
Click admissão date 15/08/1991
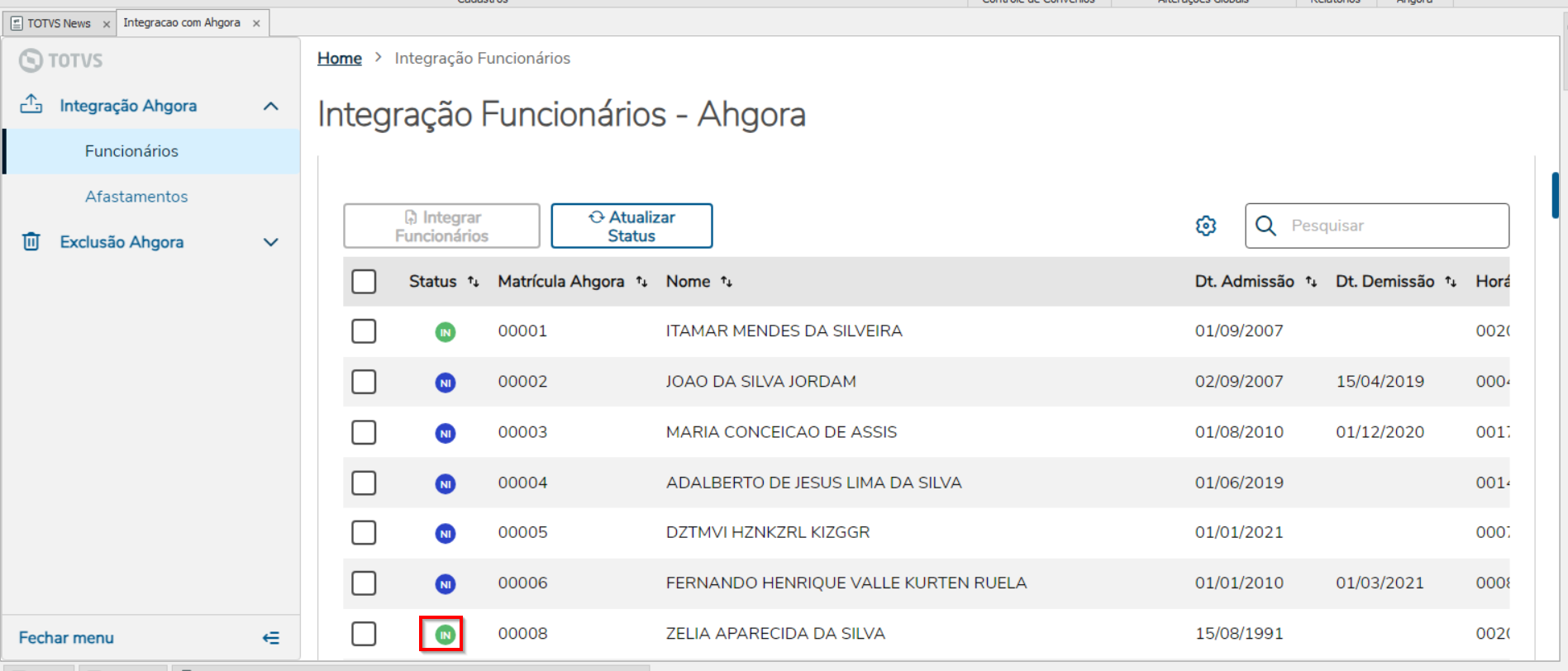(x=1239, y=633)
